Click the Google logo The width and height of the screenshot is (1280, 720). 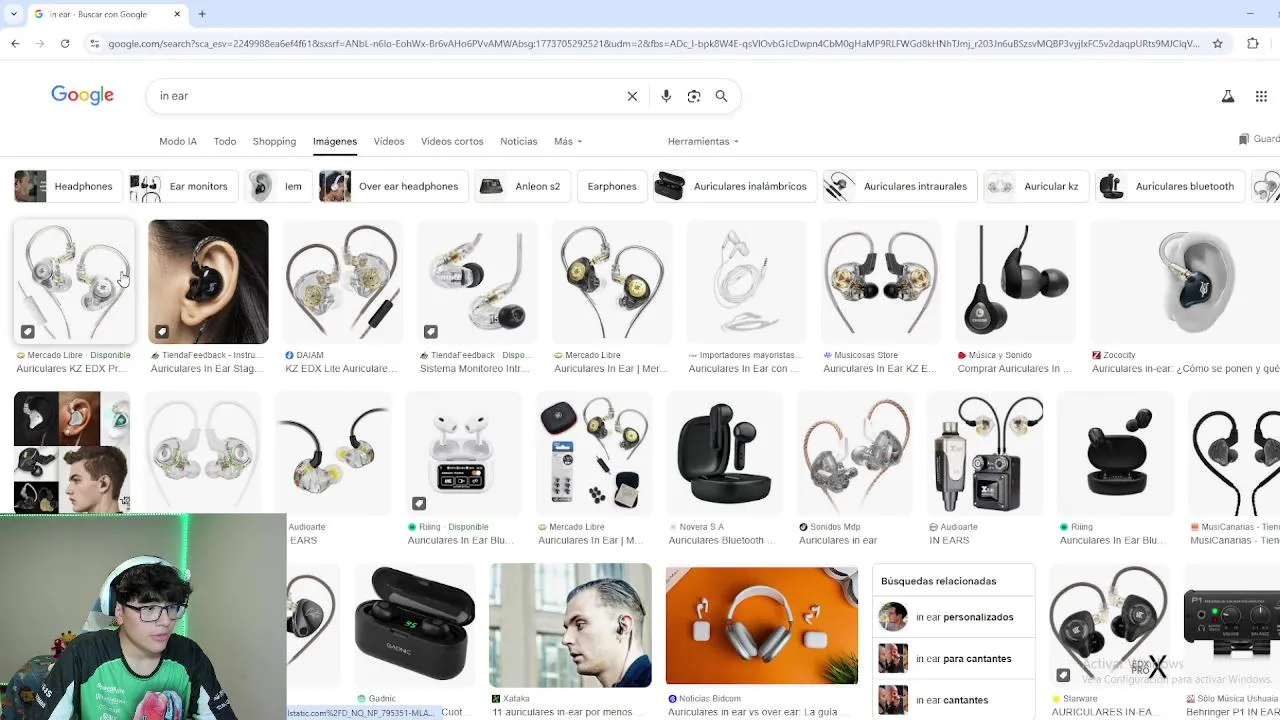click(82, 95)
